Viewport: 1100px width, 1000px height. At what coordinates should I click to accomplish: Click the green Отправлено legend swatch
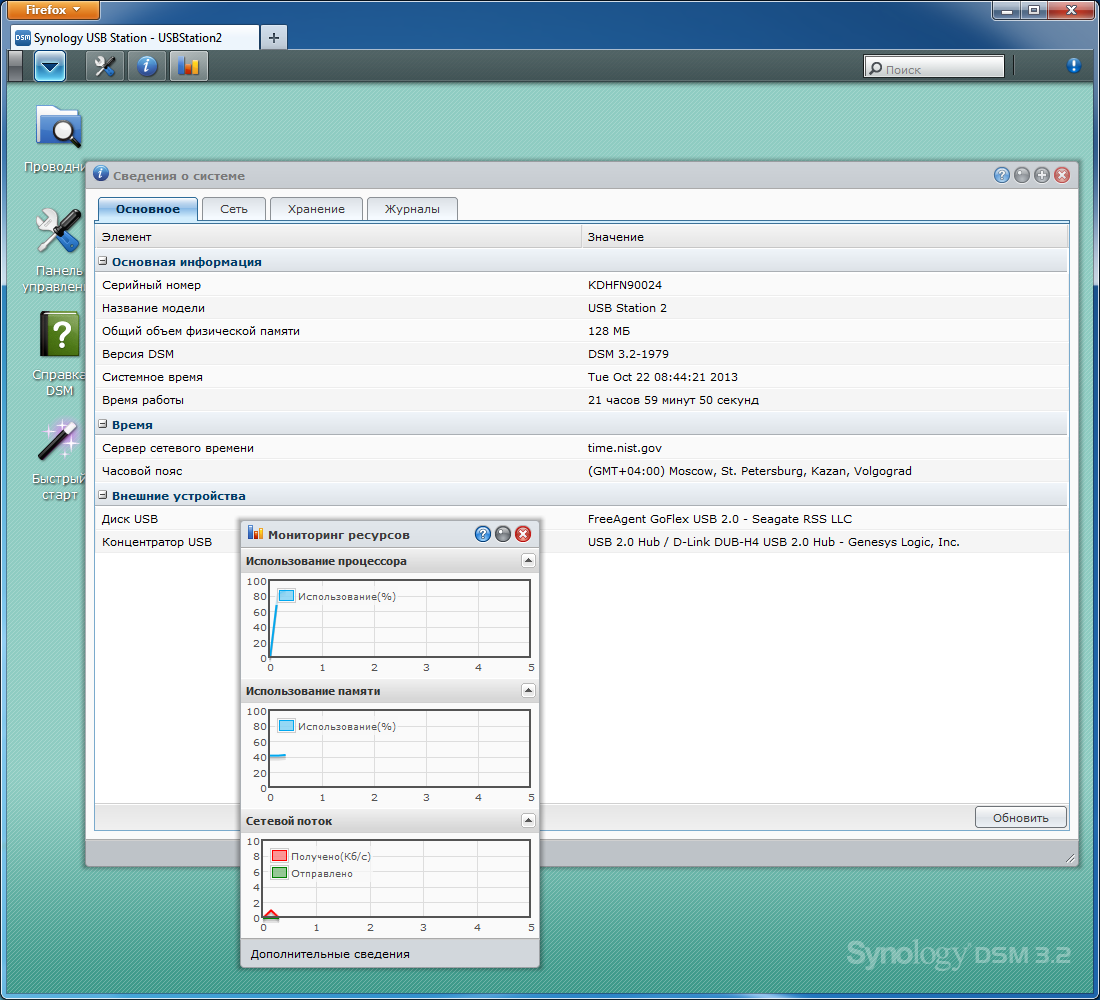[x=279, y=873]
